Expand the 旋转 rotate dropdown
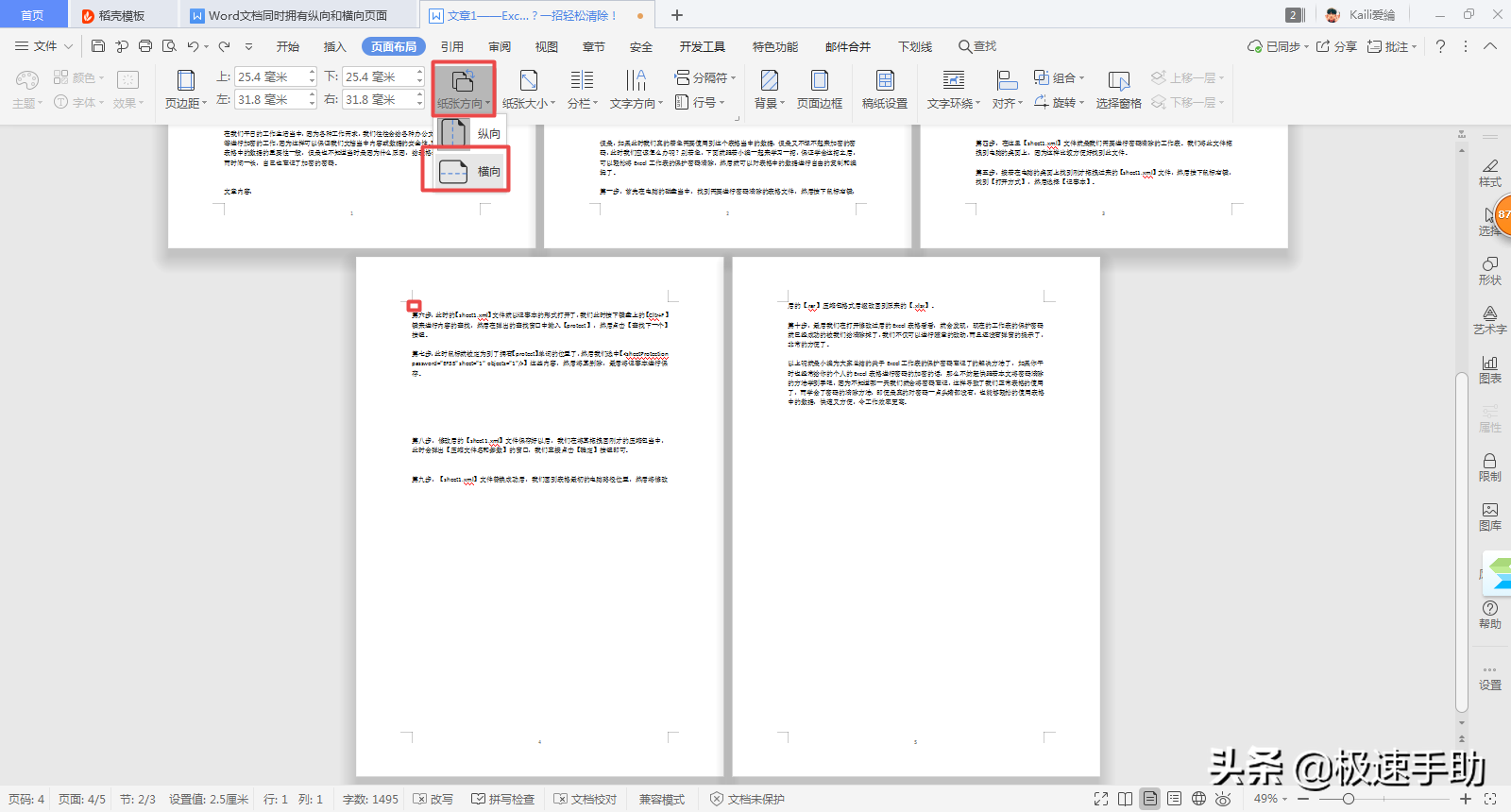Screen dimensions: 1511x812 click(1060, 102)
